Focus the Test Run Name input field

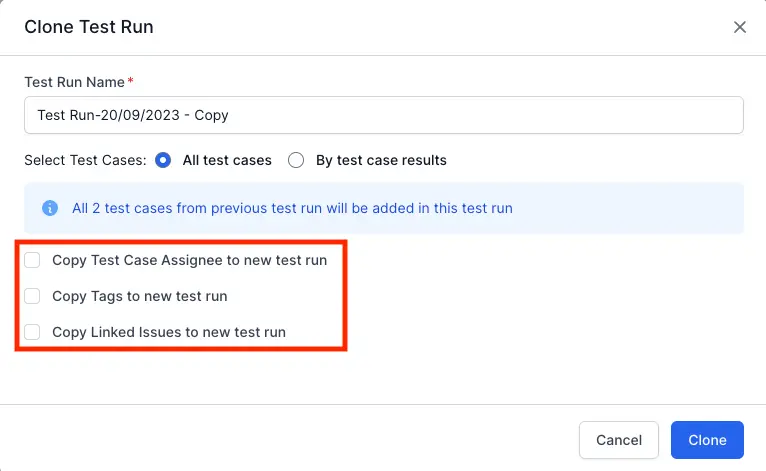point(383,115)
